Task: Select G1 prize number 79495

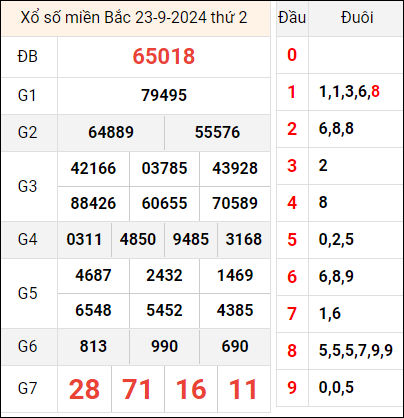Action: click(x=164, y=95)
